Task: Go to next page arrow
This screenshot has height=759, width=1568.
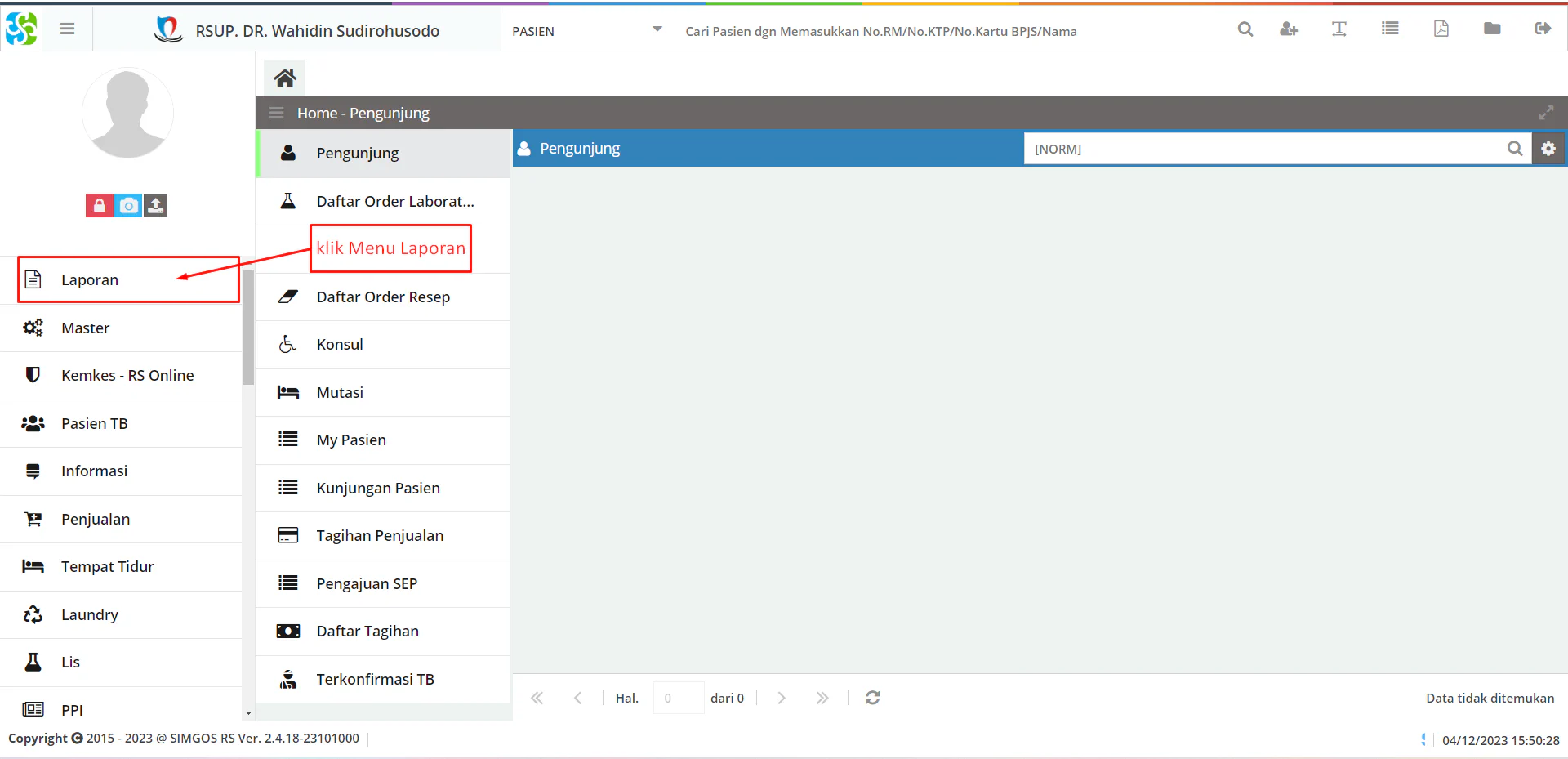Action: point(782,698)
